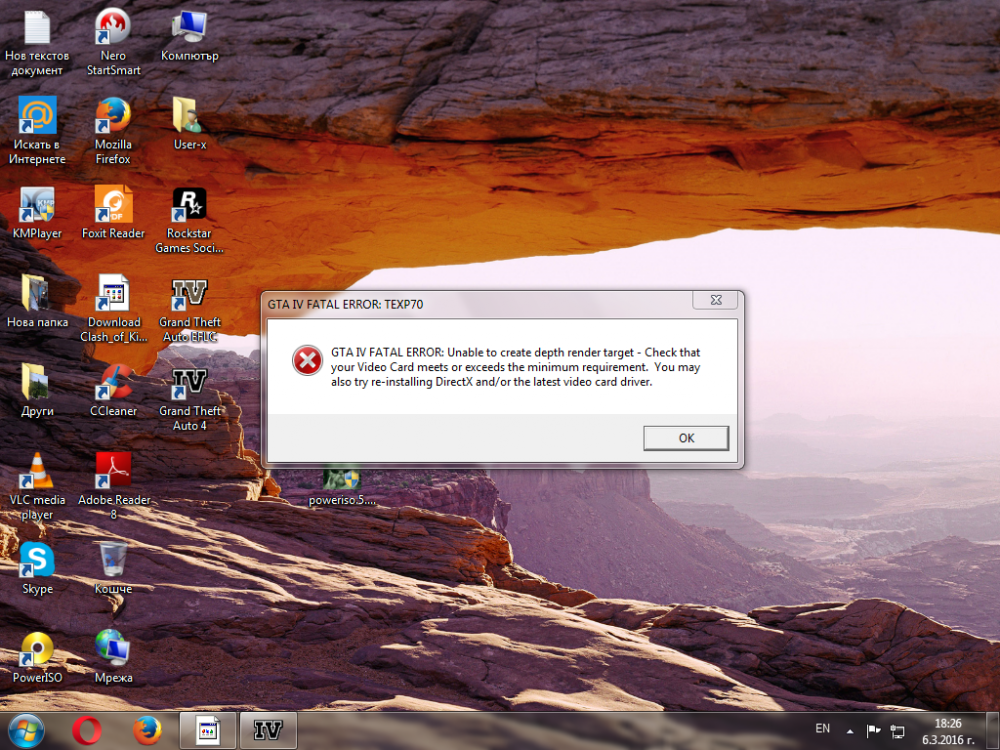Screen dimensions: 1000x750
Task: Open the EN language indicator
Action: (823, 728)
